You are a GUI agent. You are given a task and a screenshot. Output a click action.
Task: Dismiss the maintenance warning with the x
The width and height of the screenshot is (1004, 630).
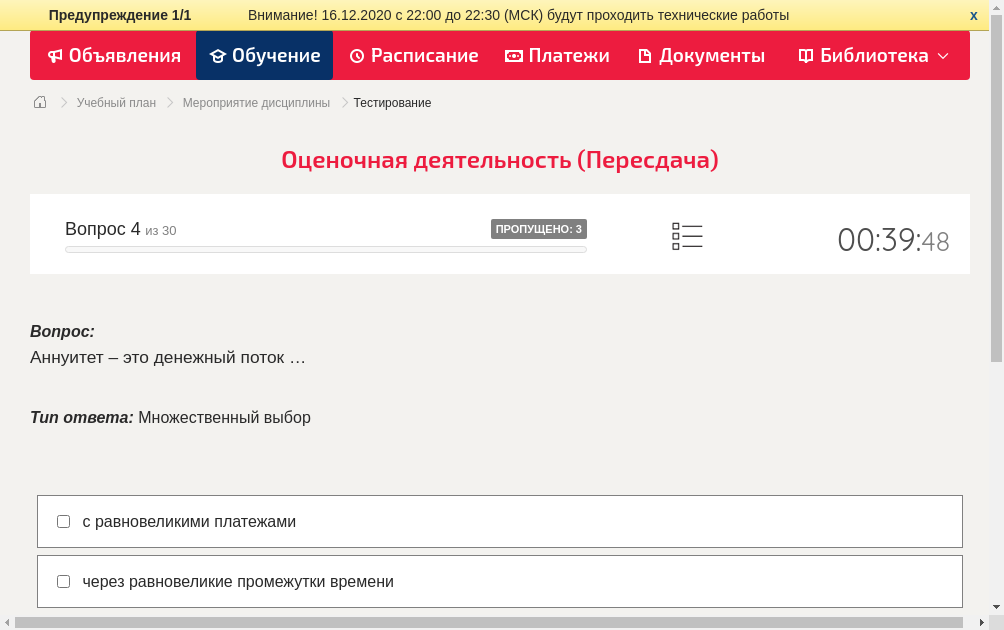pos(973,15)
